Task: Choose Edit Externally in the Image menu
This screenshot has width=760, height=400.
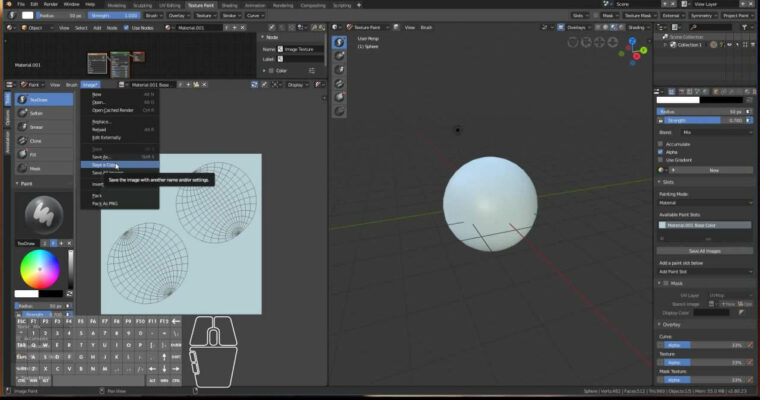Action: pos(120,138)
